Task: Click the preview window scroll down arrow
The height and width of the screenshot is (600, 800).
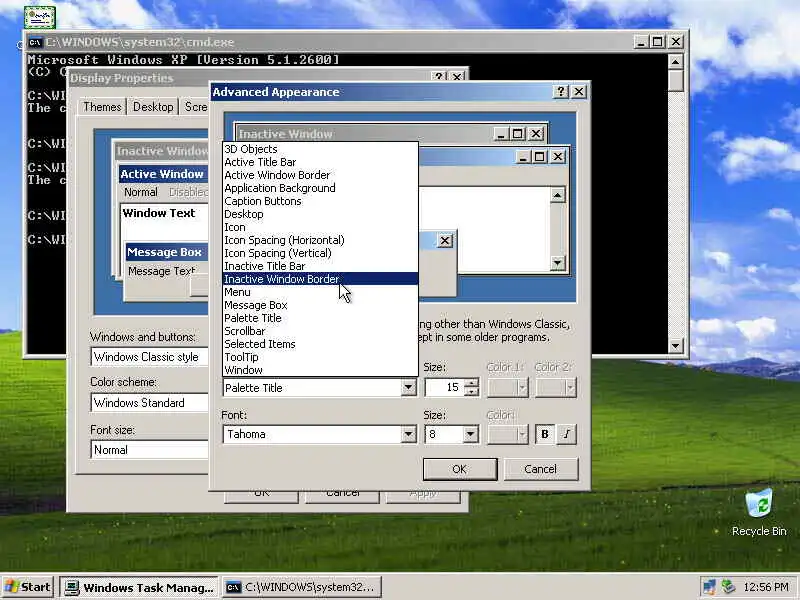Action: (x=558, y=263)
